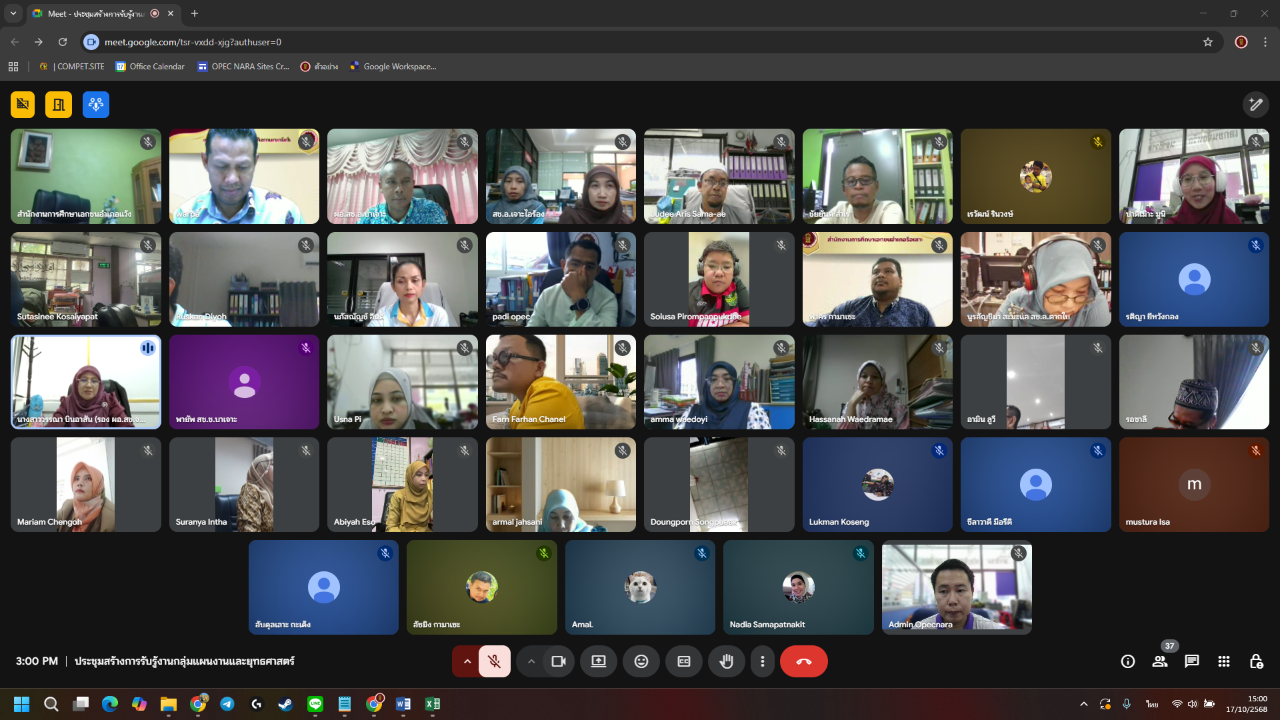Show the participants list (37)
The image size is (1280, 720).
coord(1160,661)
